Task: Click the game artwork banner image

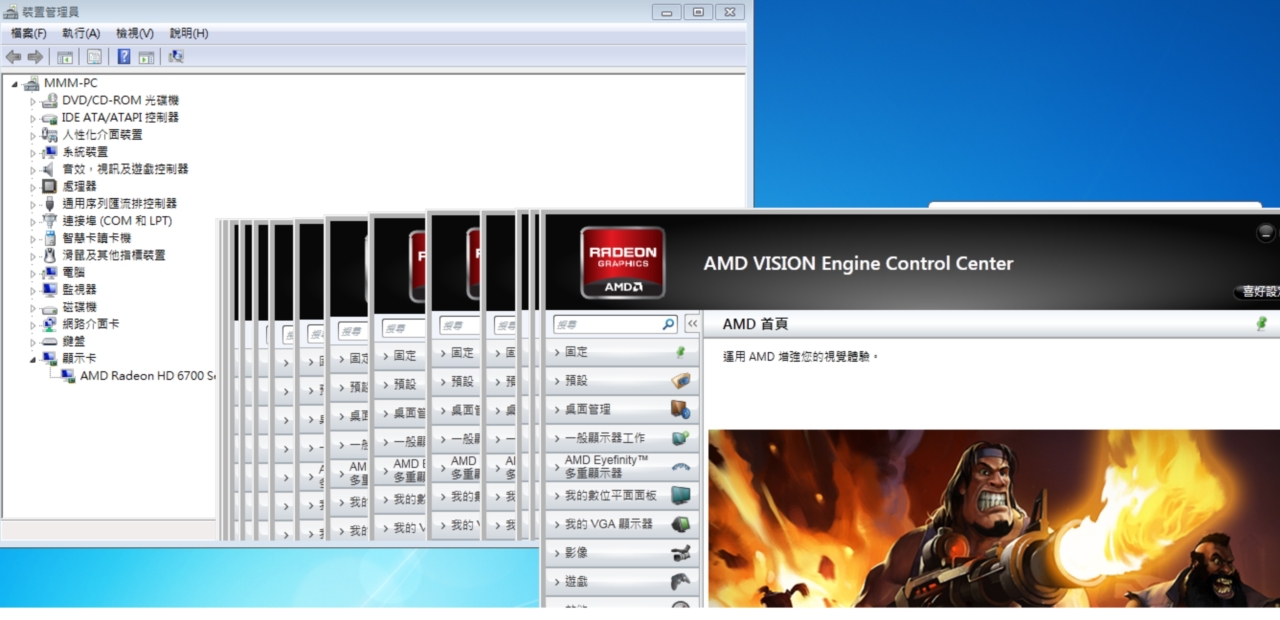Action: (994, 518)
